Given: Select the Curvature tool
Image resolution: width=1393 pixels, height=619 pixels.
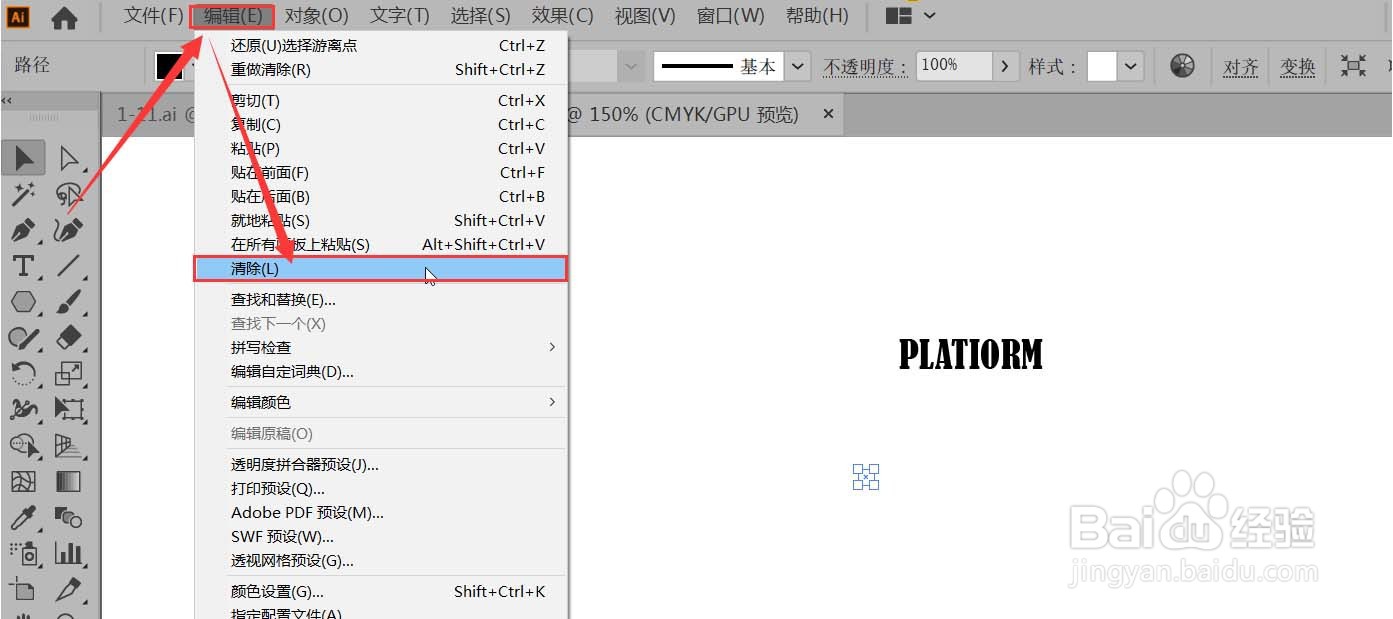Looking at the screenshot, I should pos(68,230).
